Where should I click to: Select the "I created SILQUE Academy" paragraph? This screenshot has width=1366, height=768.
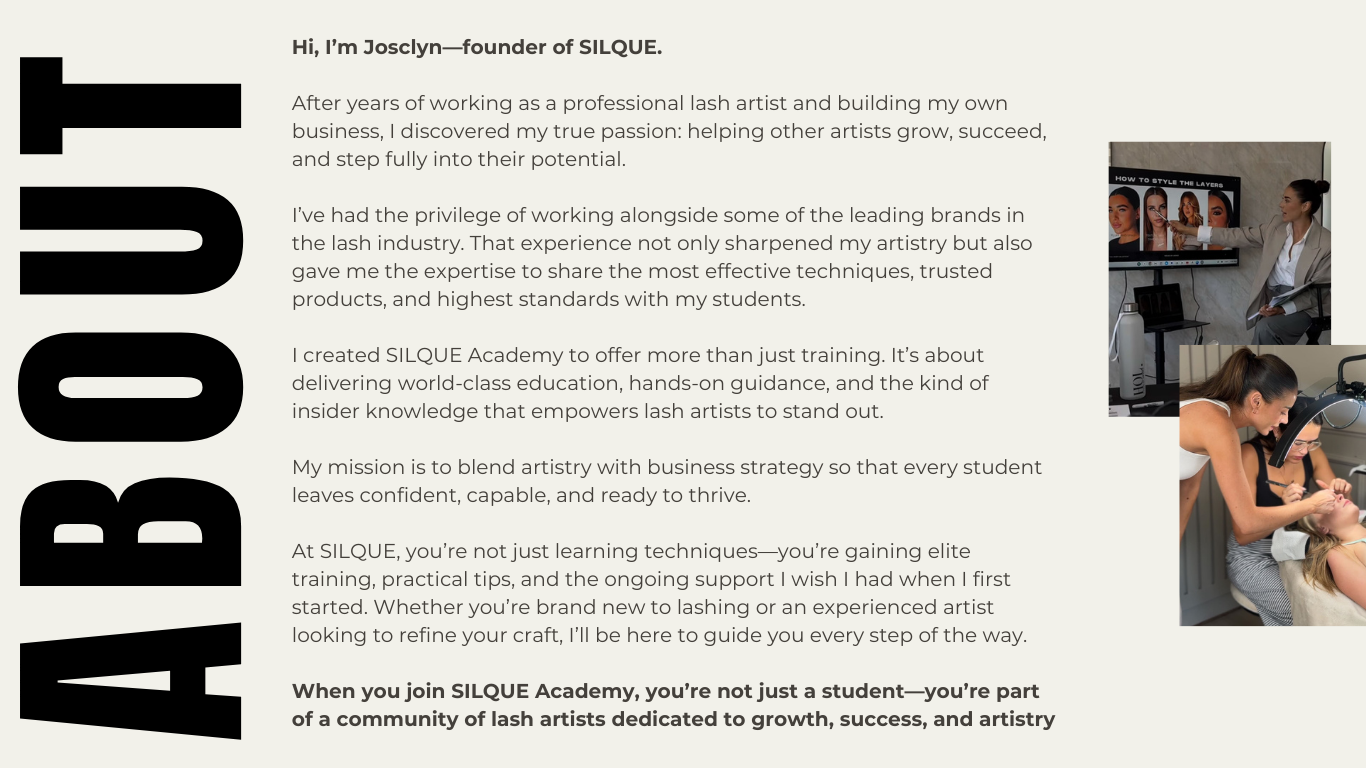pyautogui.click(x=638, y=383)
